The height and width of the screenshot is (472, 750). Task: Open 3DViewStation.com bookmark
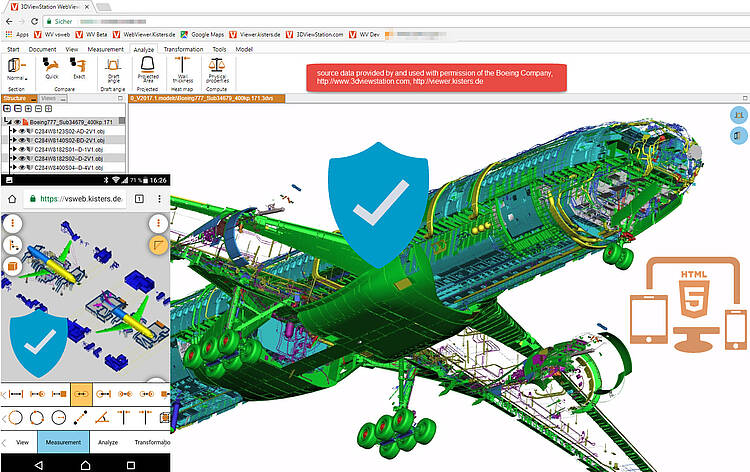tap(315, 34)
